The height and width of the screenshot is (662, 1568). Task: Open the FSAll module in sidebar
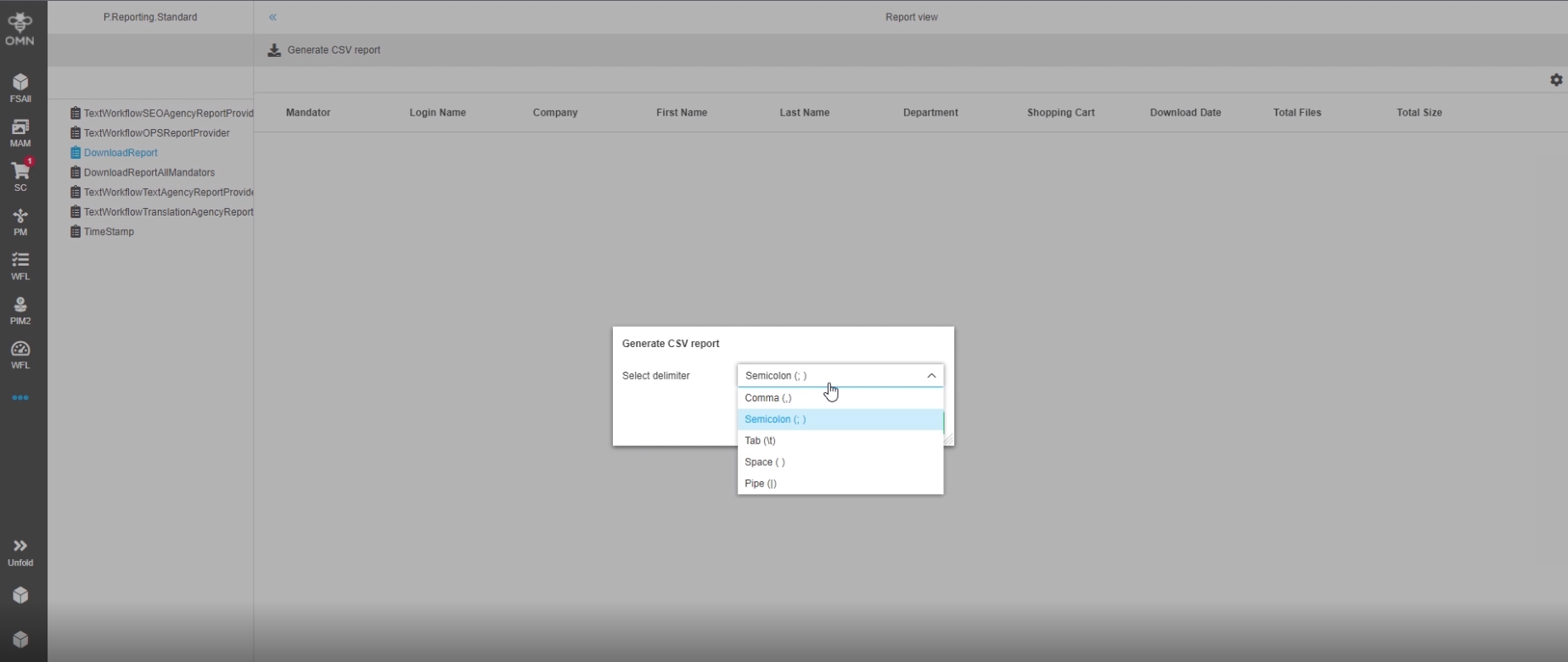click(20, 87)
